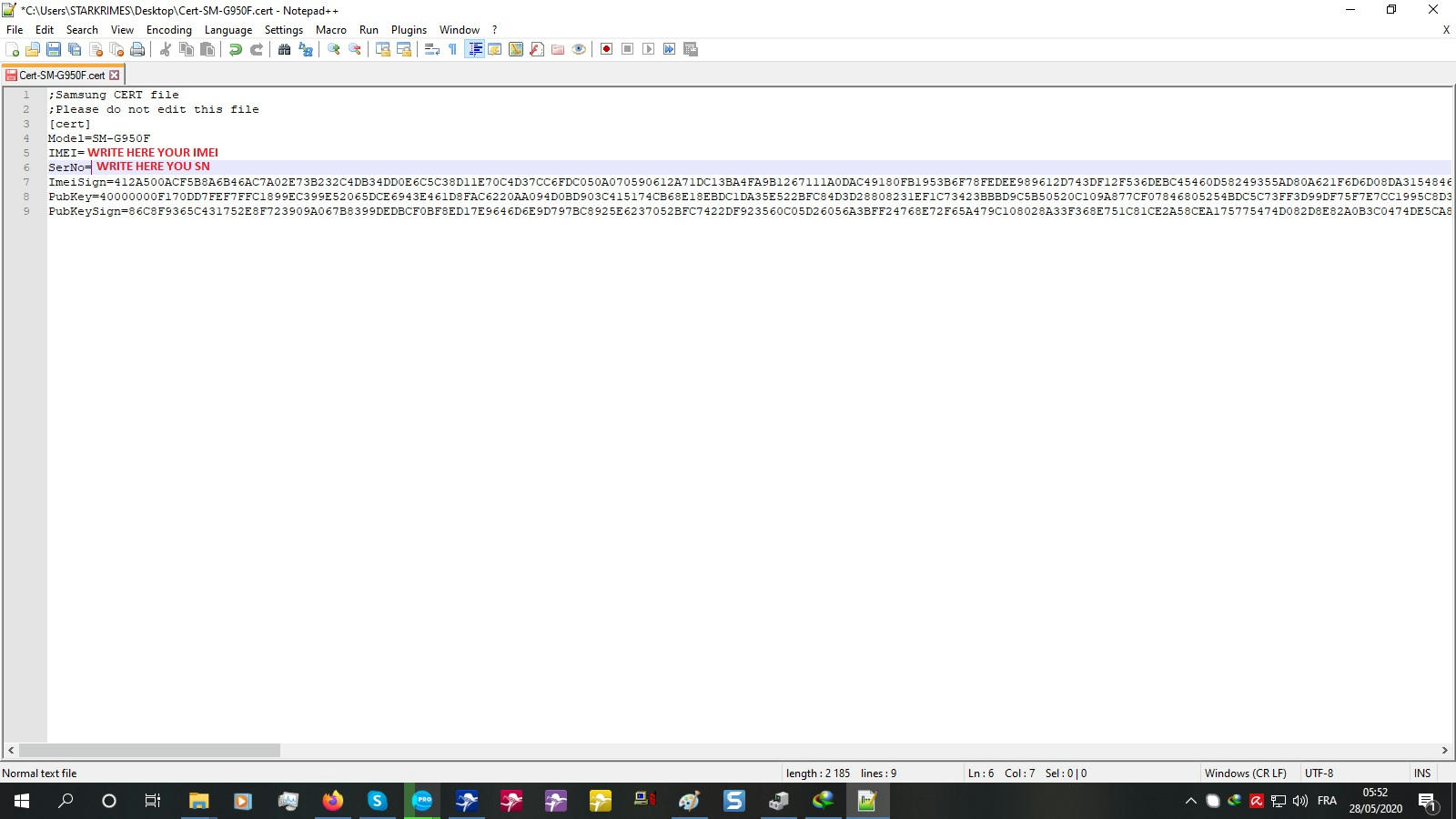Viewport: 1456px width, 819px height.
Task: Run the macro multiple times icon
Action: click(670, 49)
